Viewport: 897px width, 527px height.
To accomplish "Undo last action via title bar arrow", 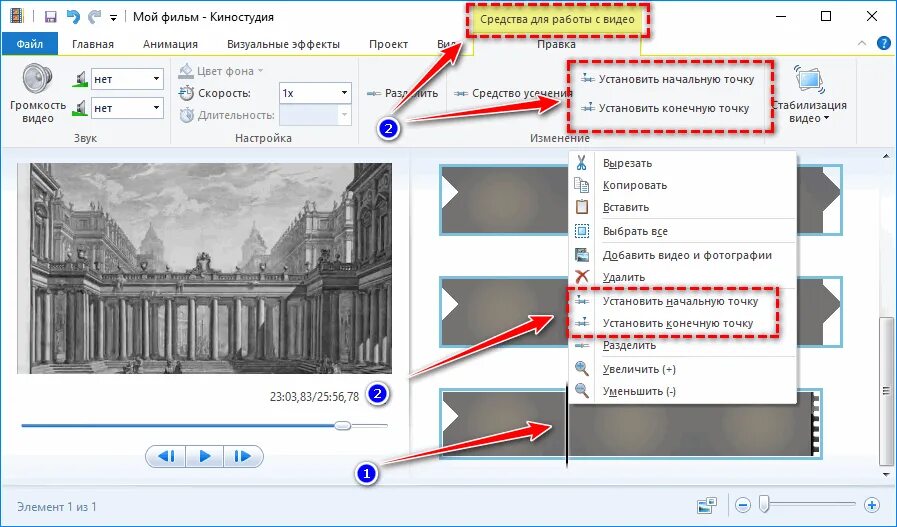I will pos(73,17).
